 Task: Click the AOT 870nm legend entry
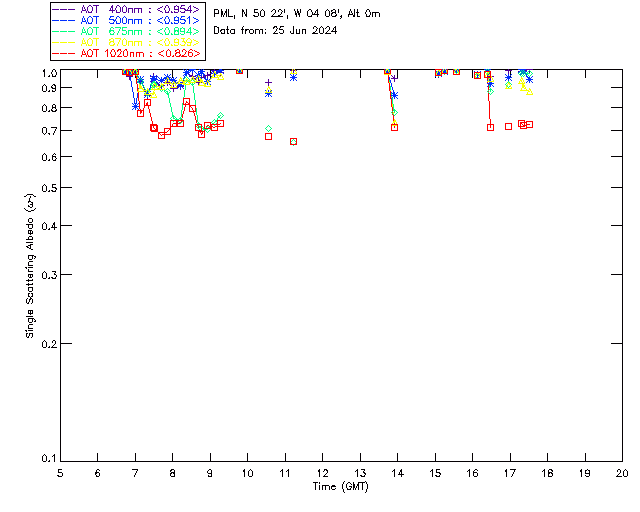[126, 42]
